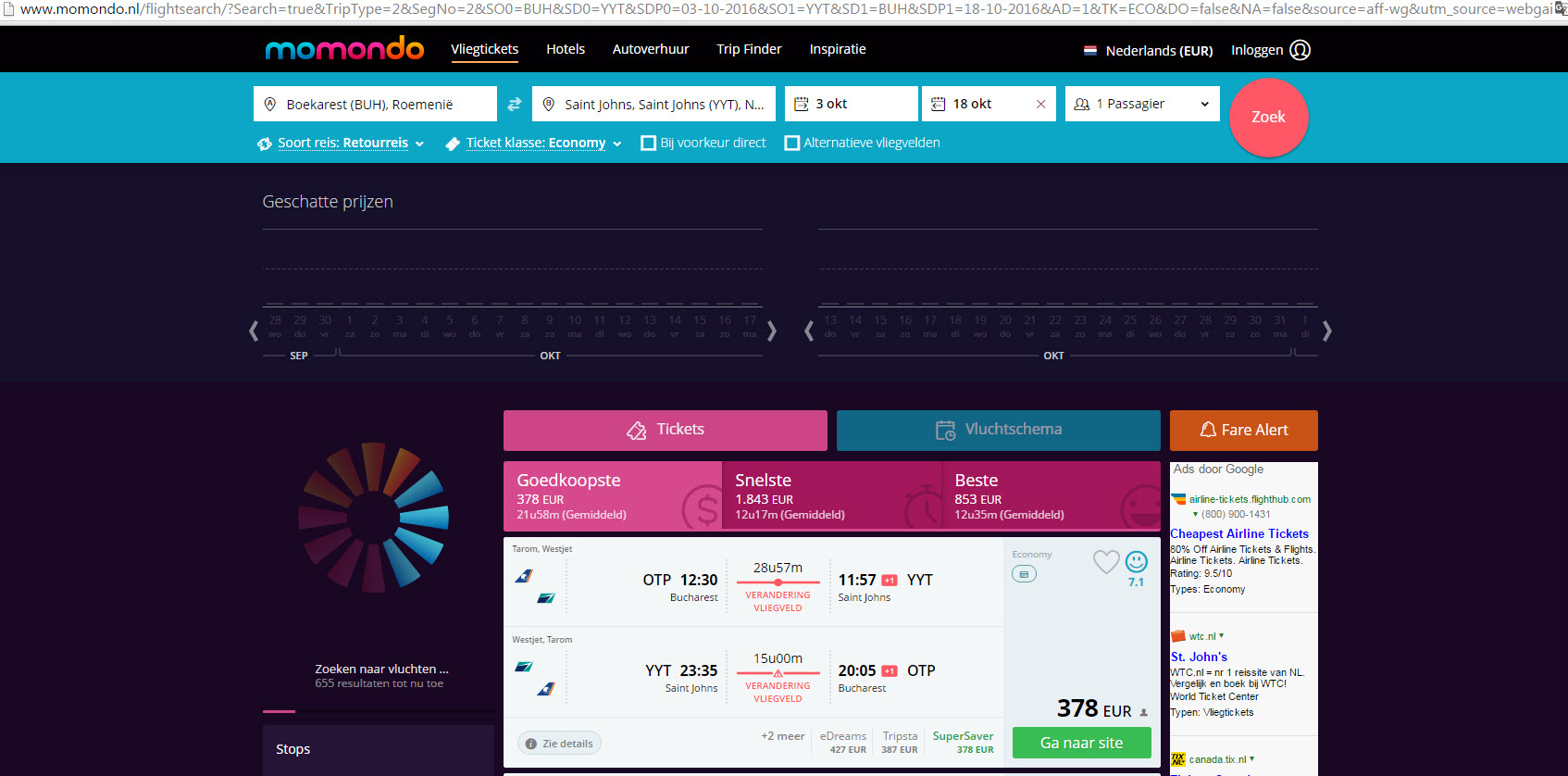Open the 1 Passagier dropdown

[1142, 104]
